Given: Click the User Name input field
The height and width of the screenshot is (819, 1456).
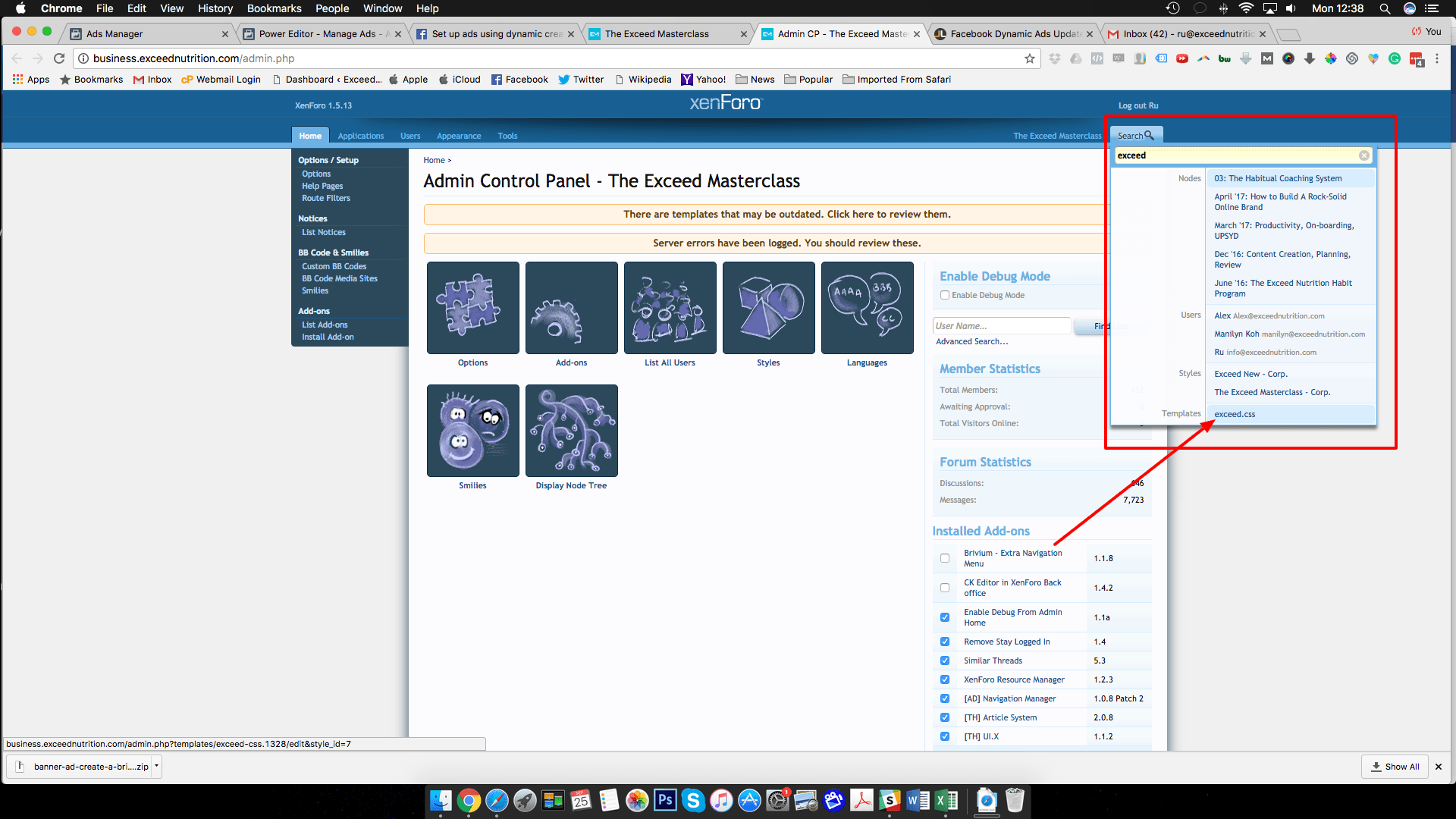Looking at the screenshot, I should [1001, 326].
